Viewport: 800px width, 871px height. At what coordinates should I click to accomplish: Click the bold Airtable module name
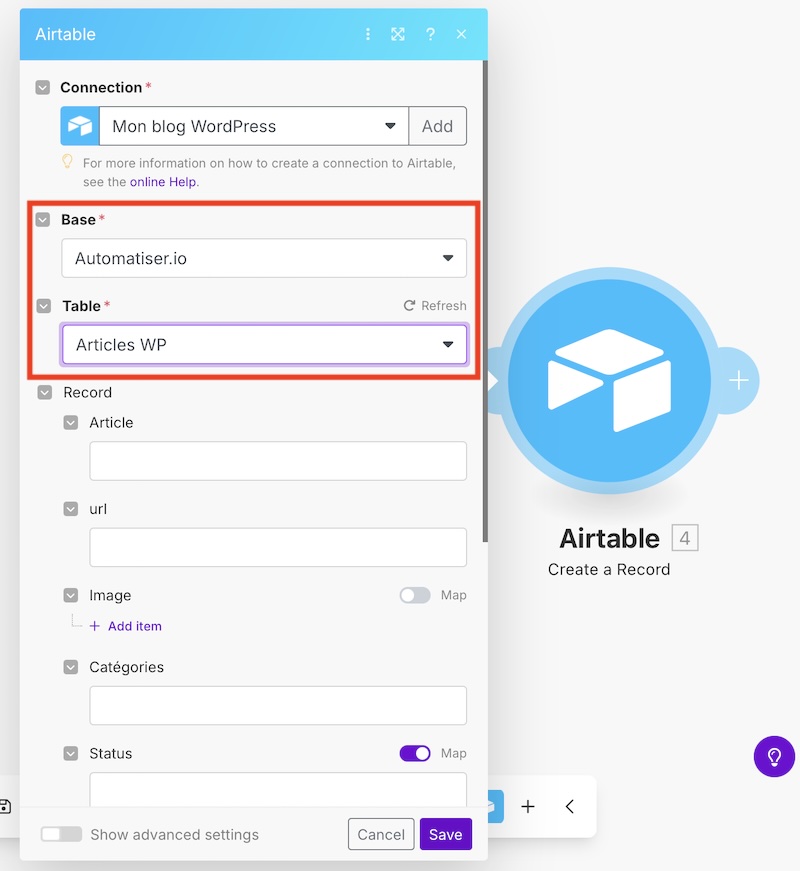tap(609, 538)
